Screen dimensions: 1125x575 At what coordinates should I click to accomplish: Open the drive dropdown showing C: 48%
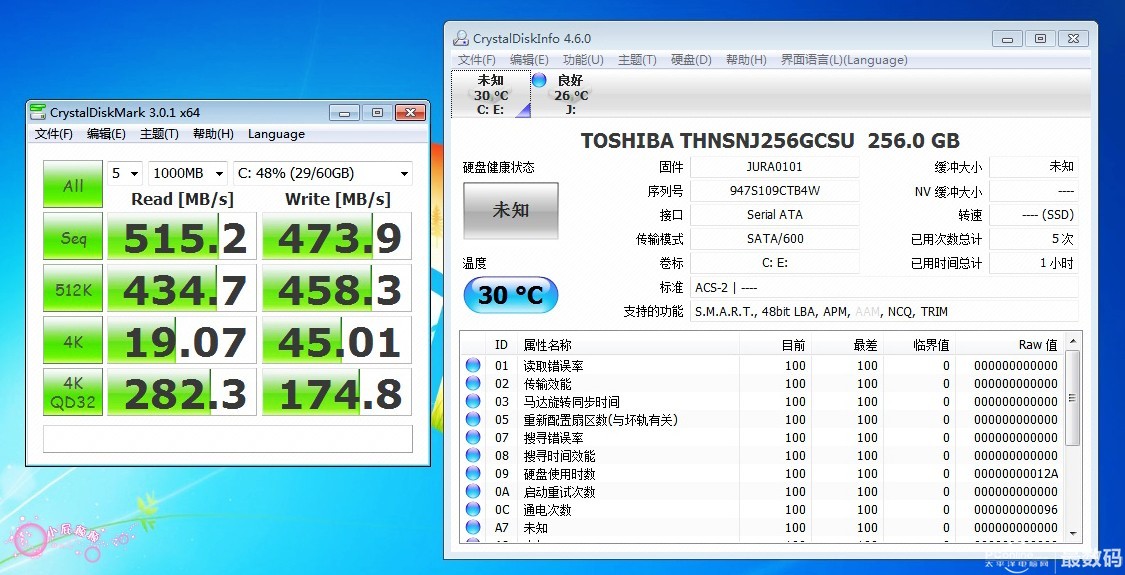323,173
